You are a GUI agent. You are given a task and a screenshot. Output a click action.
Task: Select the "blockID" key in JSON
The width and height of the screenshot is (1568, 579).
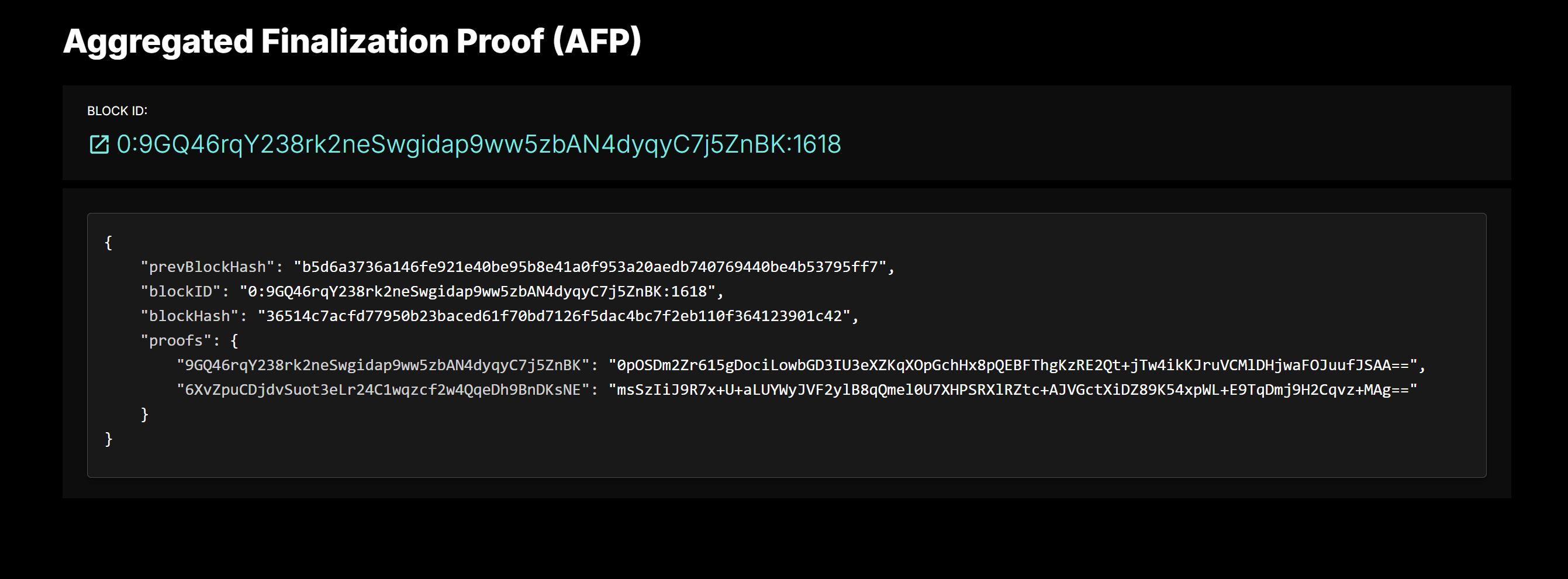point(180,292)
